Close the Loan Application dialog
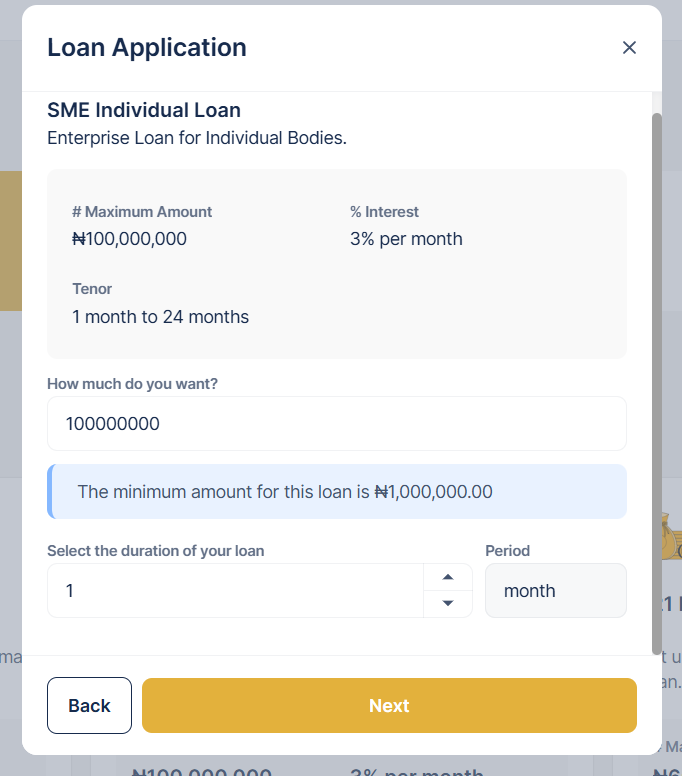682x776 pixels. click(629, 48)
